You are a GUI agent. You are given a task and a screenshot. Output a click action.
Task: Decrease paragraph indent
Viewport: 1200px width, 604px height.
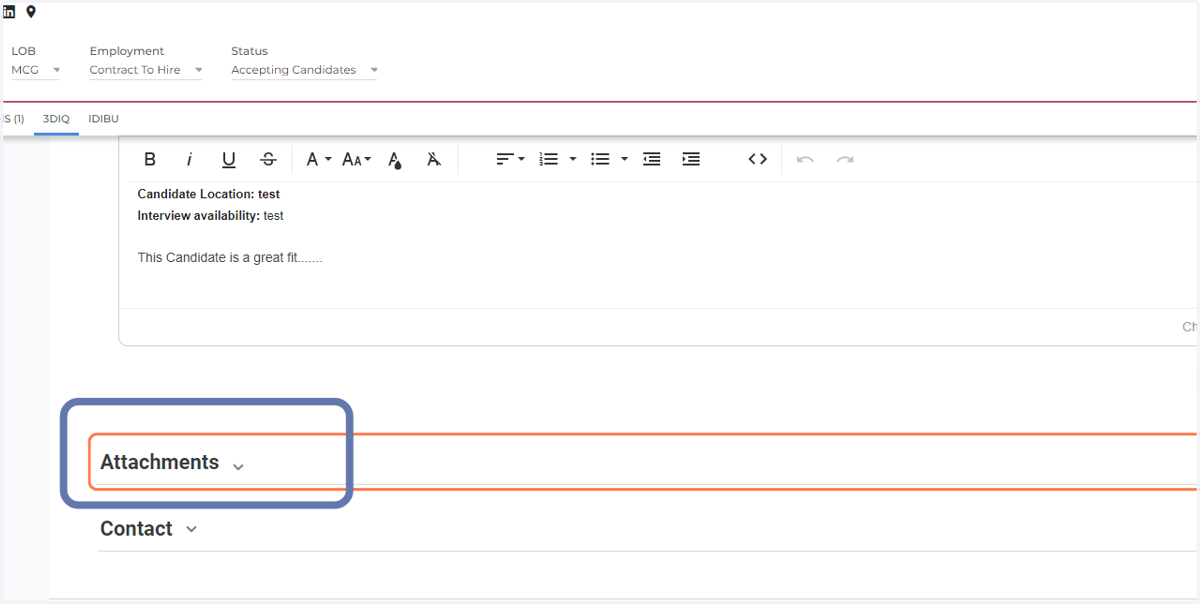tap(652, 159)
